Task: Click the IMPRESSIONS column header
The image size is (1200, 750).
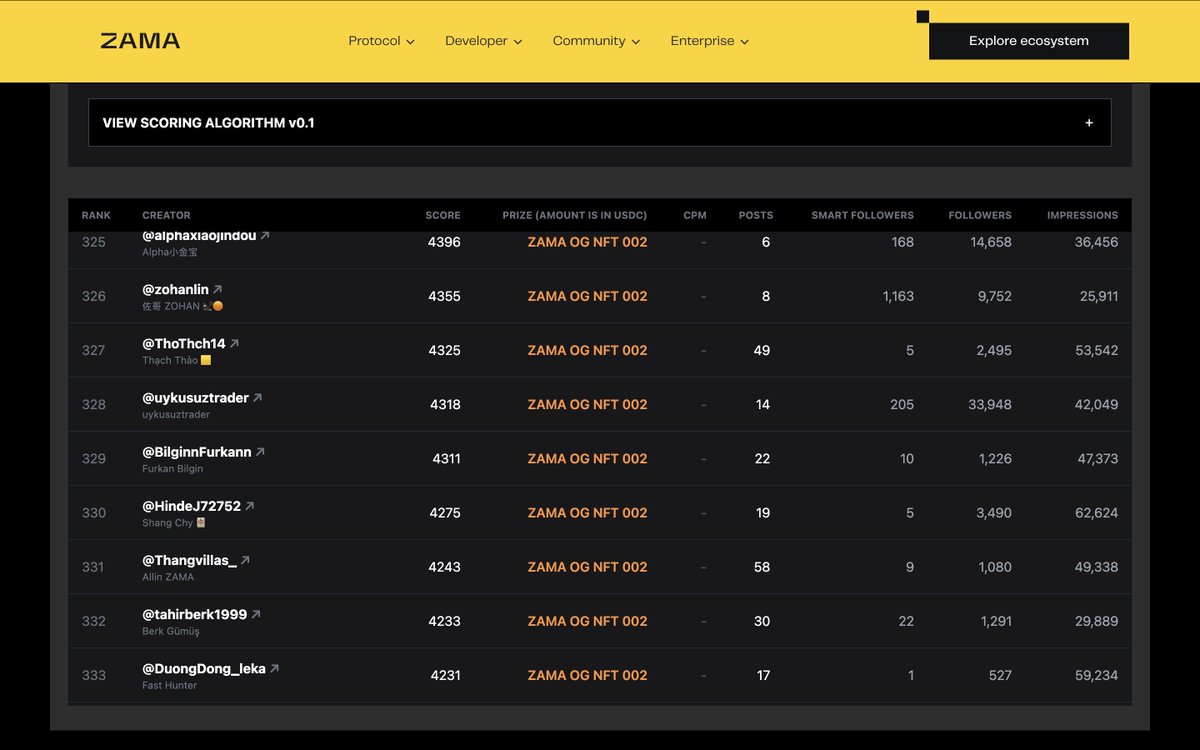Action: (x=1083, y=215)
